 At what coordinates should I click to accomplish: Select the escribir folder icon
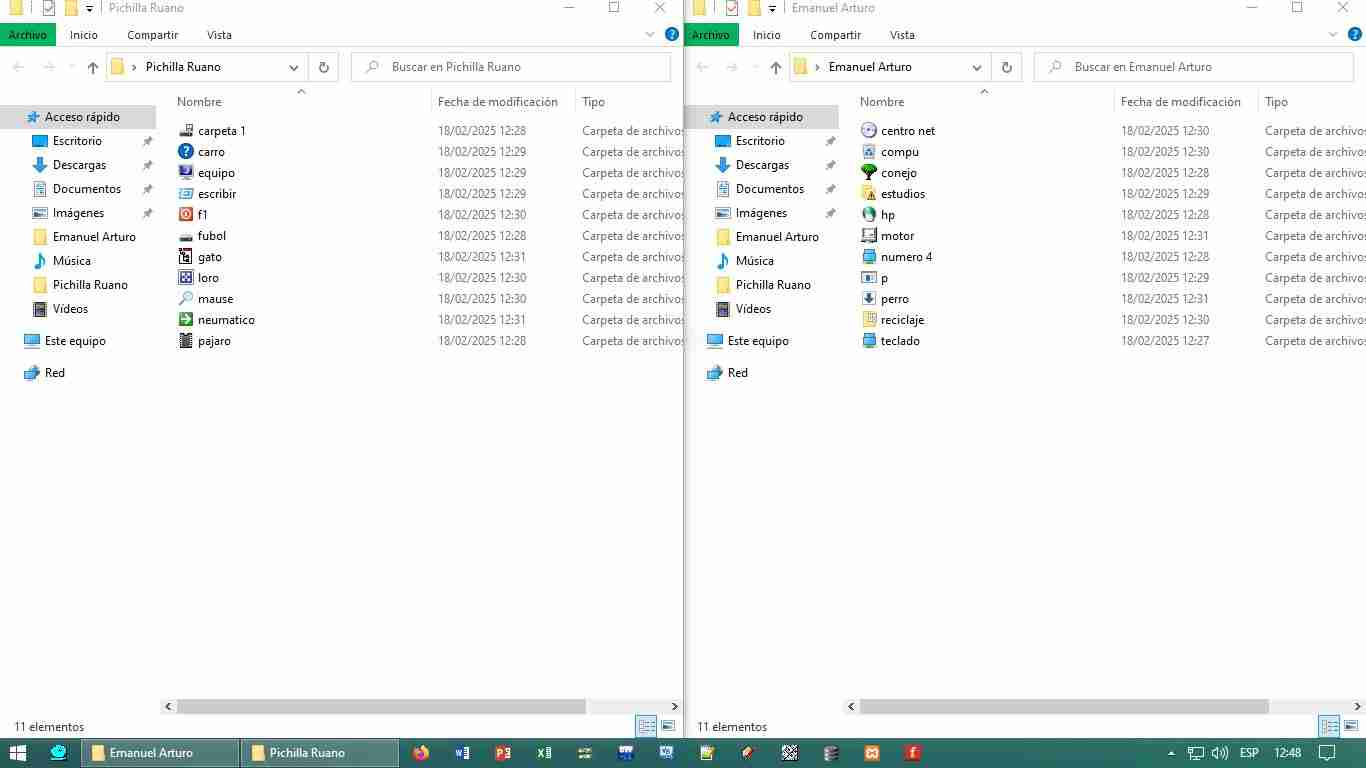pos(186,194)
